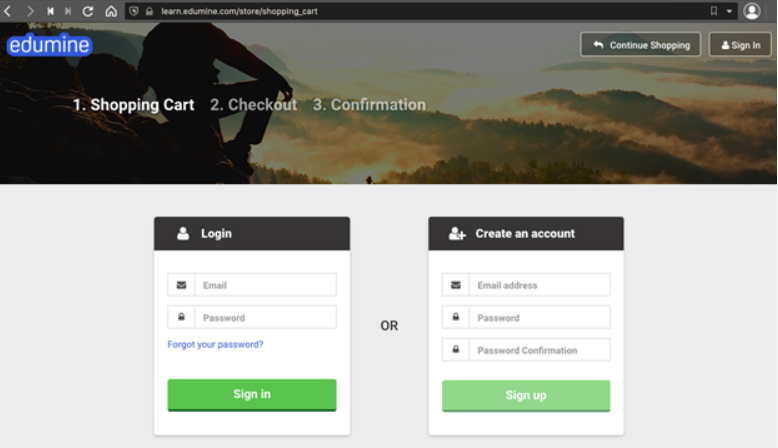The height and width of the screenshot is (448, 778).
Task: Open the Forgot your password link
Action: tap(215, 344)
